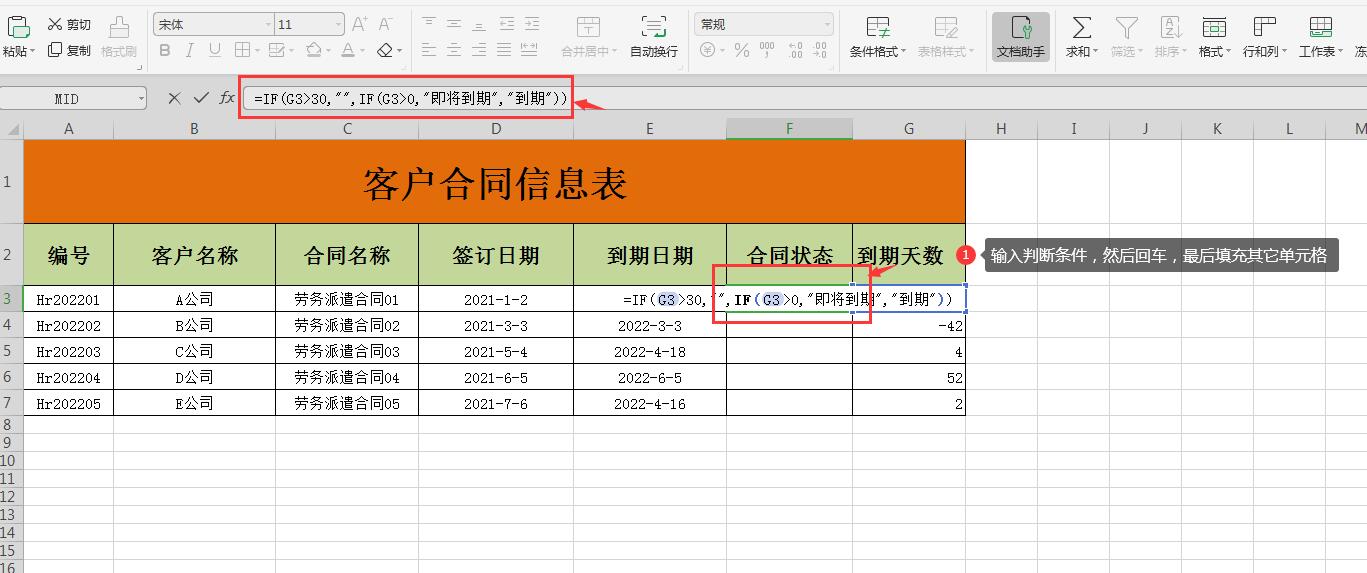Align text left horizontally
This screenshot has width=1367, height=573.
pyautogui.click(x=429, y=49)
